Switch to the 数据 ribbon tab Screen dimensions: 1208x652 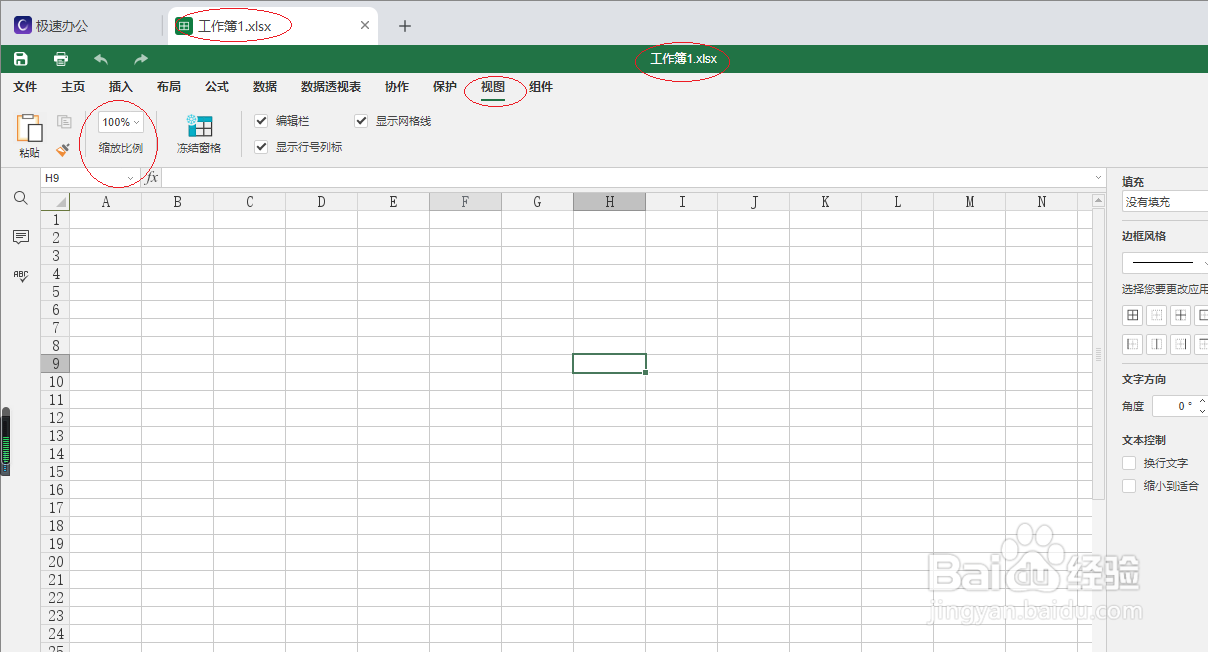264,87
